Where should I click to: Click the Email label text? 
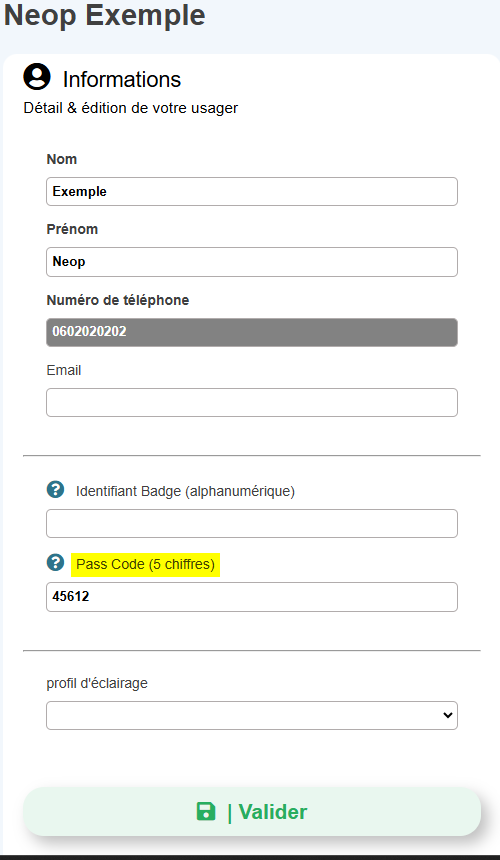[64, 370]
